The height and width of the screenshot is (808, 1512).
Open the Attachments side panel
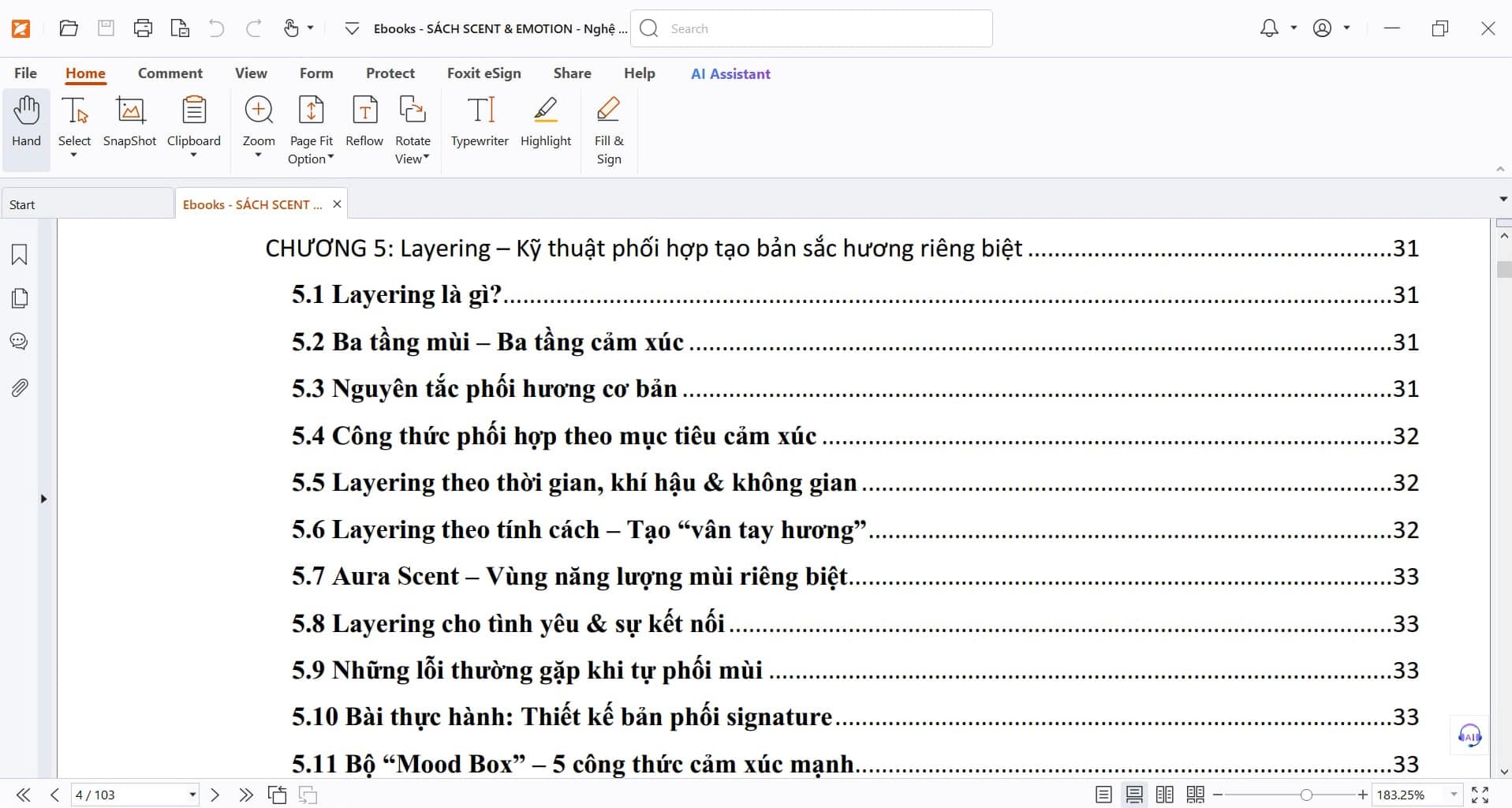(x=20, y=387)
